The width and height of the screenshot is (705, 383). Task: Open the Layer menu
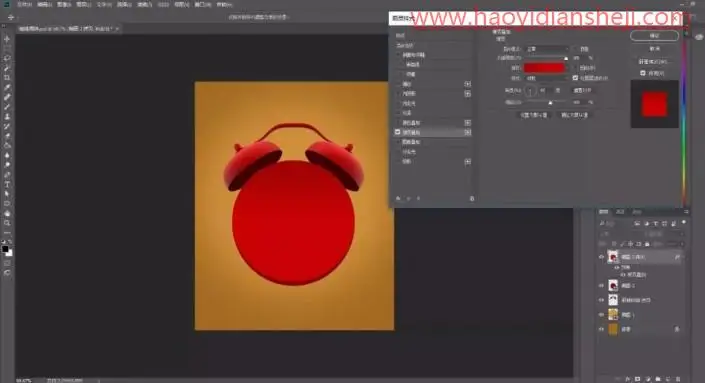[x=84, y=4]
